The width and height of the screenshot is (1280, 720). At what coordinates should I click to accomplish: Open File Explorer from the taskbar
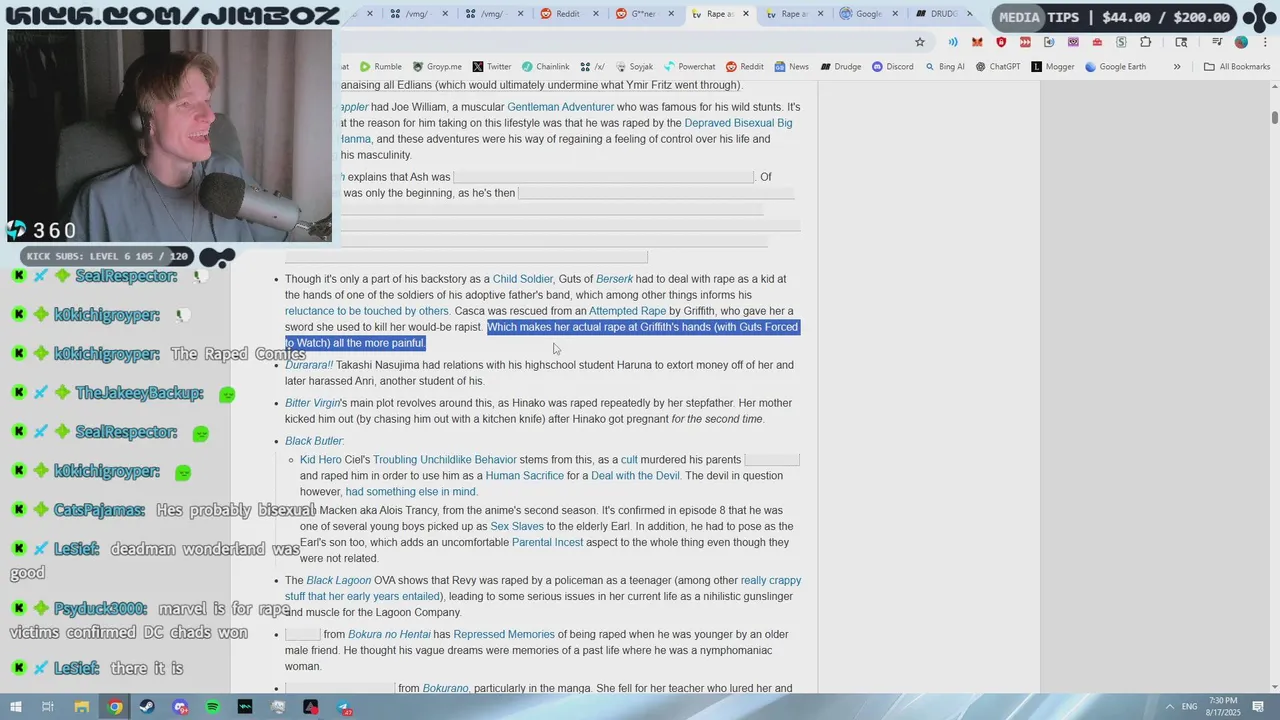pyautogui.click(x=81, y=707)
